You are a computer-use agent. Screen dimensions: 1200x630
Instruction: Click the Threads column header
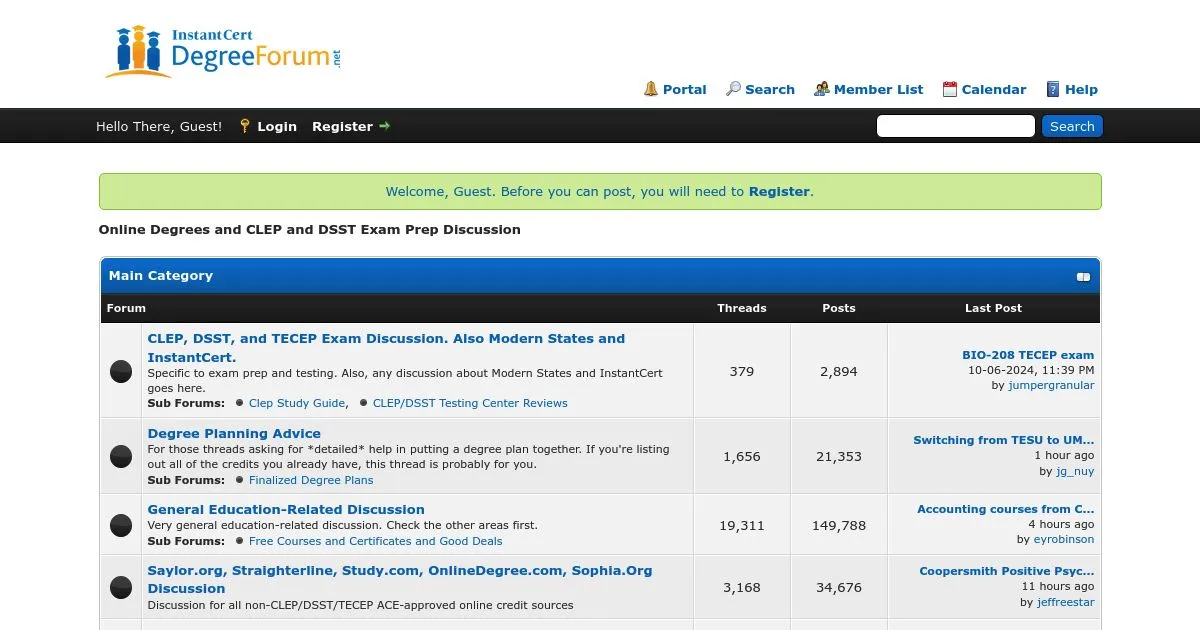(x=742, y=308)
